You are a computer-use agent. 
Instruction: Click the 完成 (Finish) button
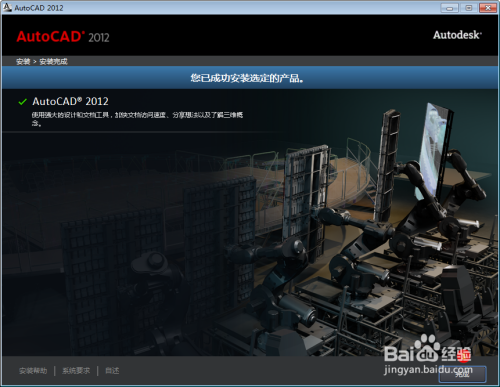tap(462, 374)
